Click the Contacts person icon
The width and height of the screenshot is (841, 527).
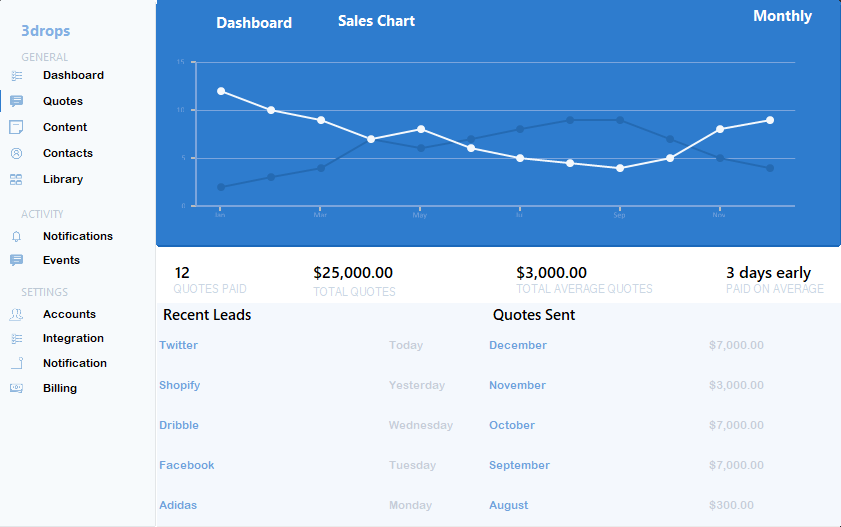[x=16, y=153]
